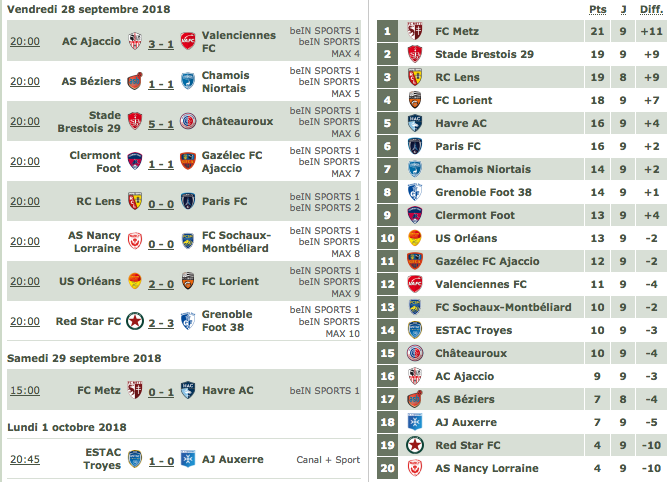Click the Paris FC logo in standings
This screenshot has width=669, height=482.
pos(415,146)
